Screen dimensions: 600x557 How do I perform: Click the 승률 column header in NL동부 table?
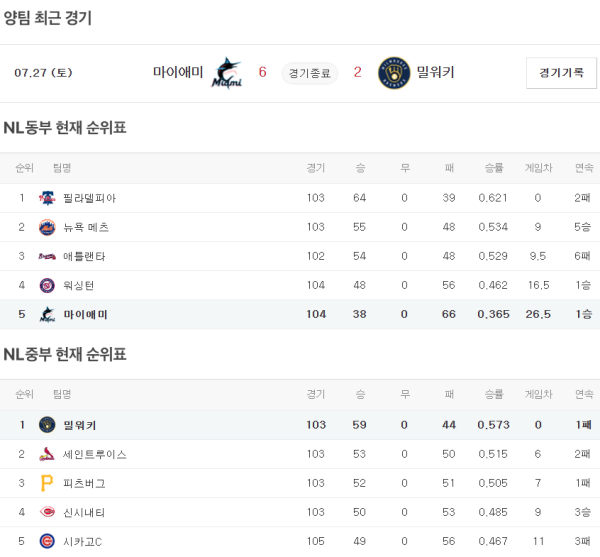493,168
